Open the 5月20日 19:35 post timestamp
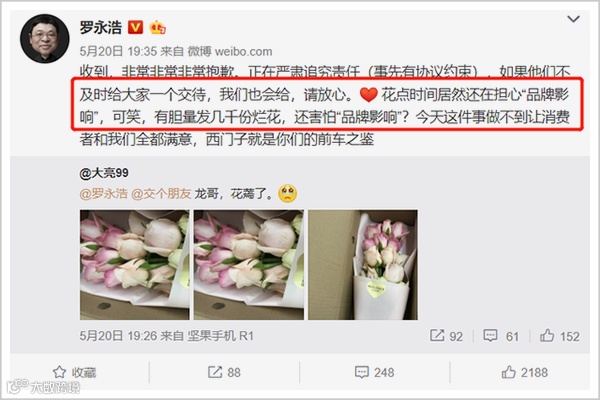 (118, 51)
